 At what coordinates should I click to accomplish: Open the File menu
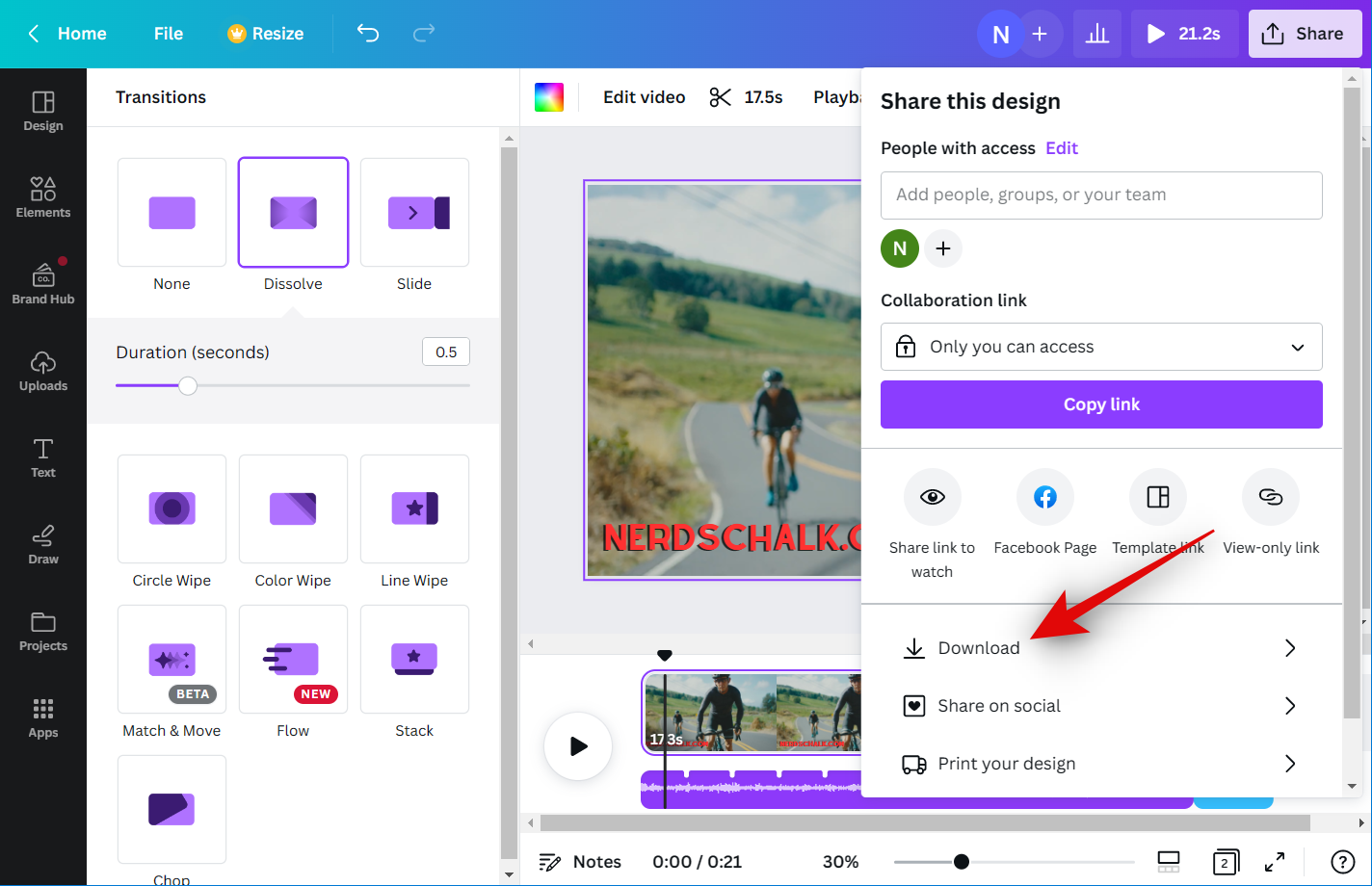click(x=168, y=34)
